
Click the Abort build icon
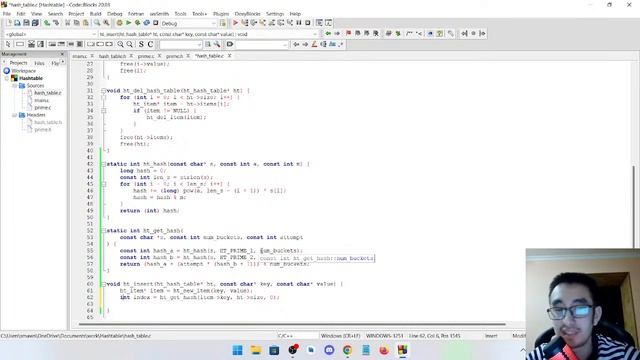156,23
